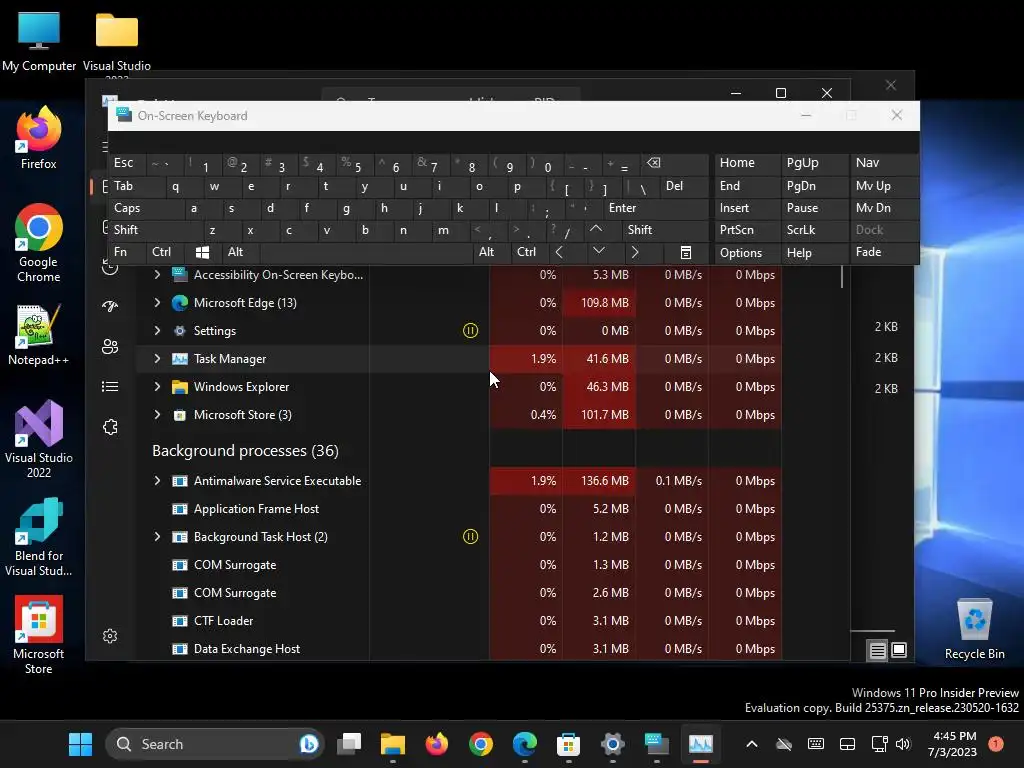
Task: Click the left arrow key on On-Screen Keyboard
Action: click(559, 252)
